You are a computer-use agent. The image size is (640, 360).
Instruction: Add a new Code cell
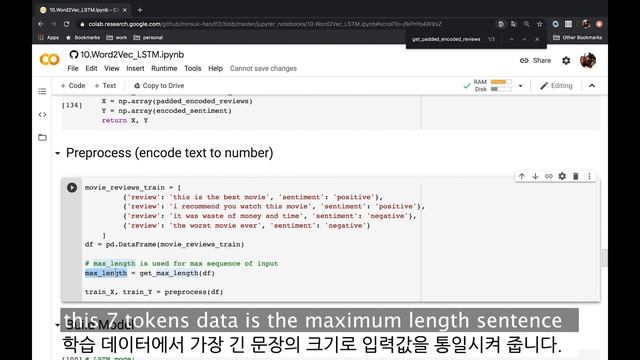click(73, 86)
